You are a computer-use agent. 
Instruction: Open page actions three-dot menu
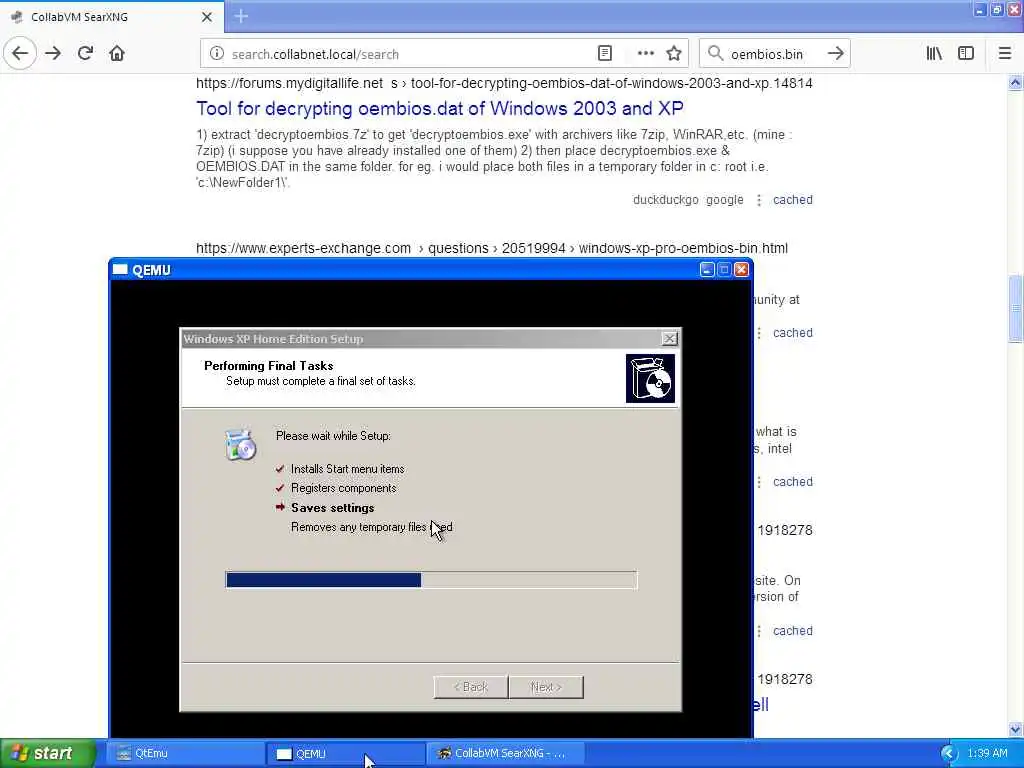coord(645,54)
